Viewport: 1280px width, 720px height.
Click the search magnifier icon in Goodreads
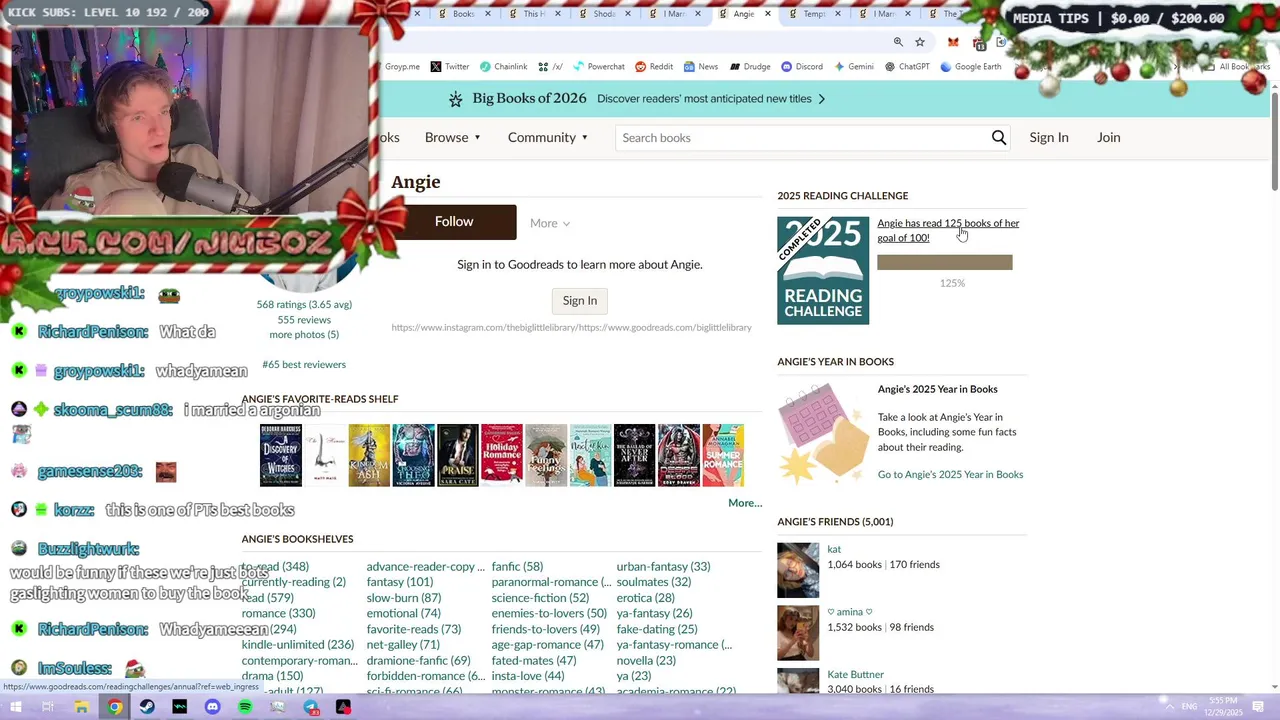point(998,138)
